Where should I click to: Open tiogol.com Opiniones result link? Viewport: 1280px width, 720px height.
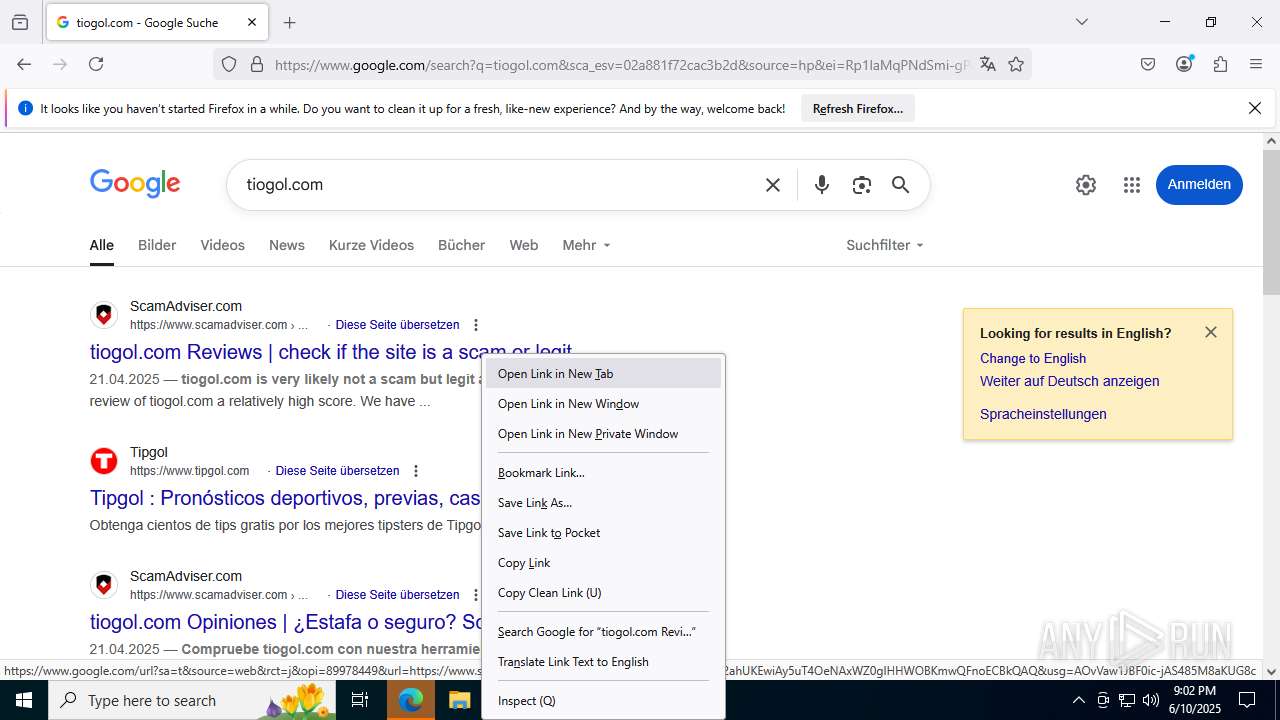[x=285, y=622]
